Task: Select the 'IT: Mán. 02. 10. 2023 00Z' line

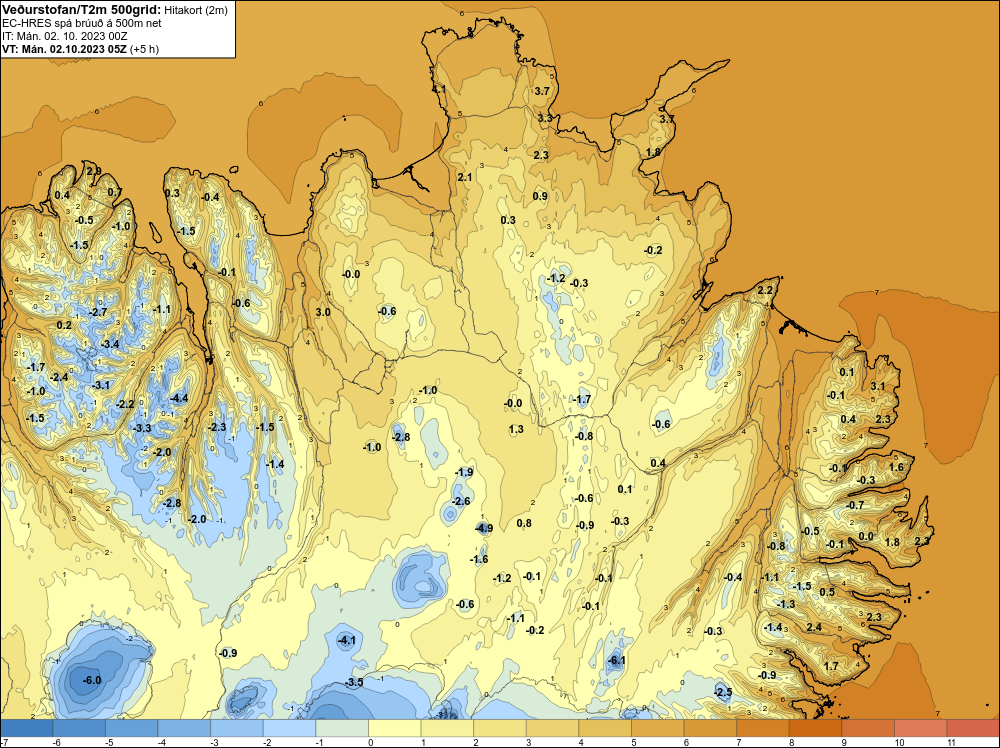Action: [64, 36]
